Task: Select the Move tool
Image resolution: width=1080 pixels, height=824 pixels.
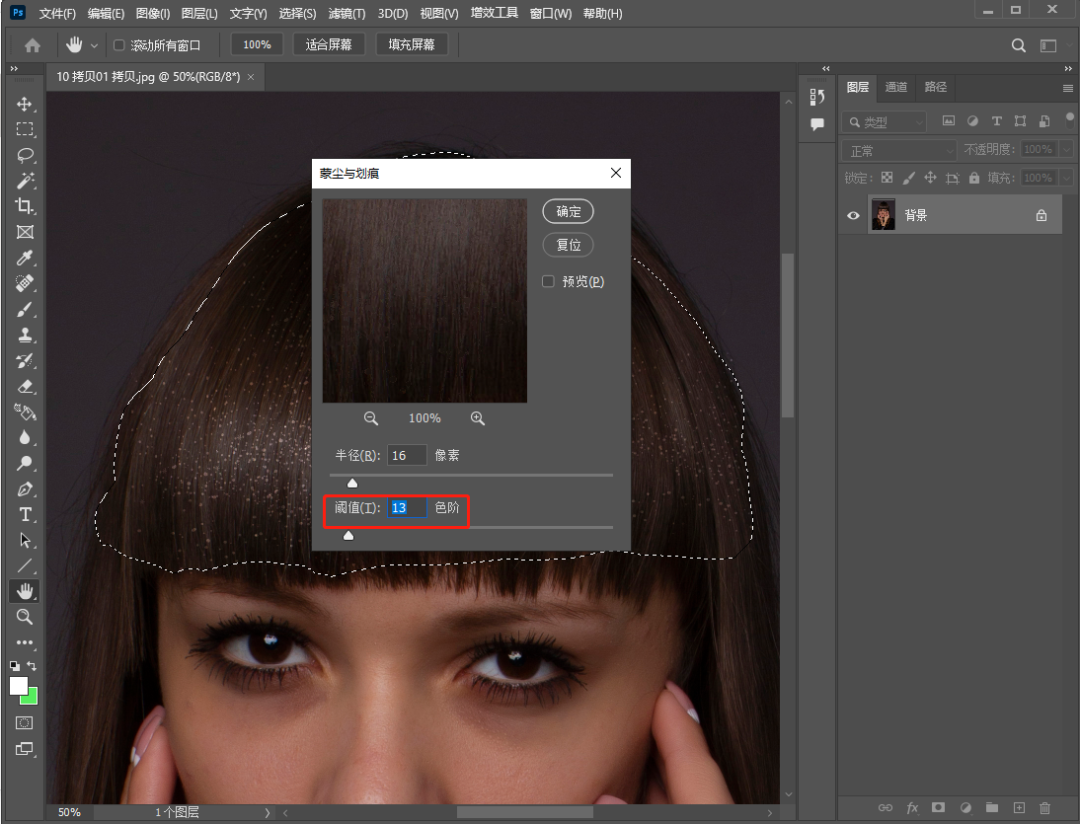Action: (x=25, y=104)
